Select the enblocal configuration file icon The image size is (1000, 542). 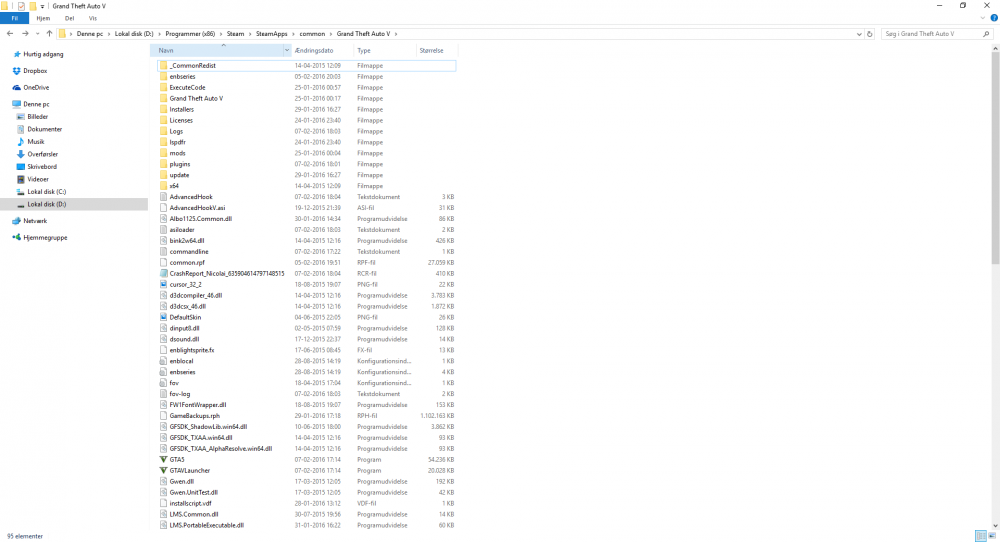point(163,361)
